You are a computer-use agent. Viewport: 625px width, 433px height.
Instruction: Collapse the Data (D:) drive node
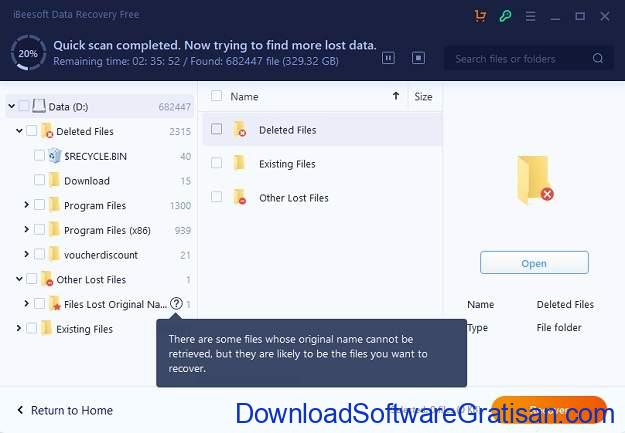[x=12, y=106]
